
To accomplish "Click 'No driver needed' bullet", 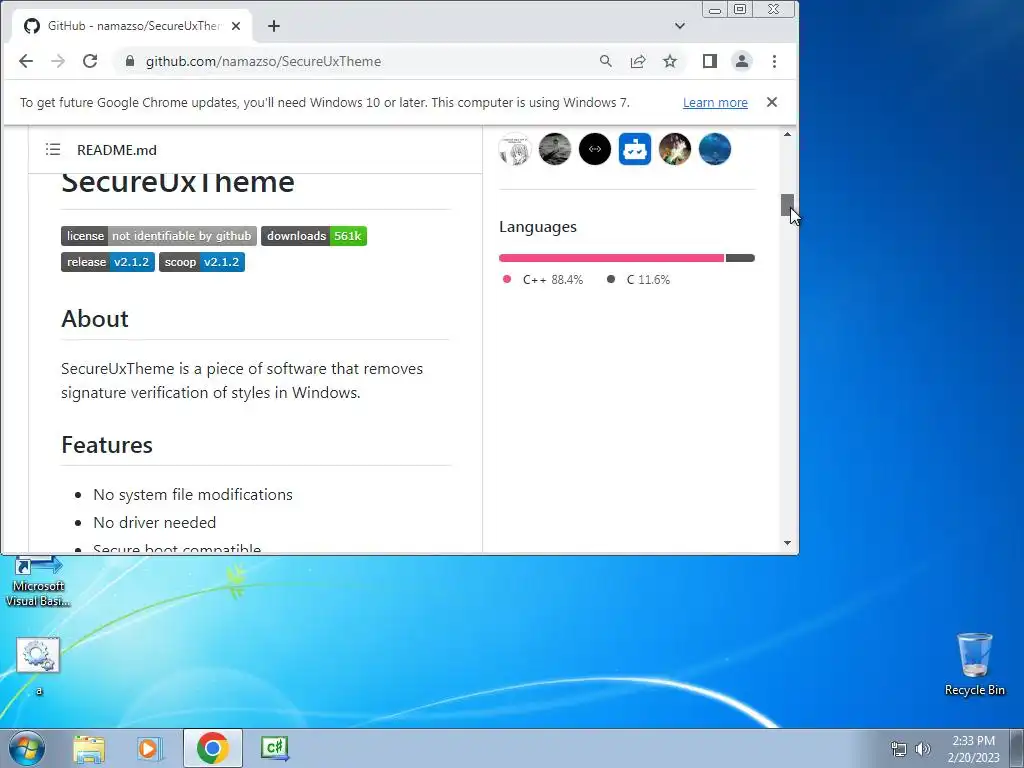I will (x=154, y=522).
